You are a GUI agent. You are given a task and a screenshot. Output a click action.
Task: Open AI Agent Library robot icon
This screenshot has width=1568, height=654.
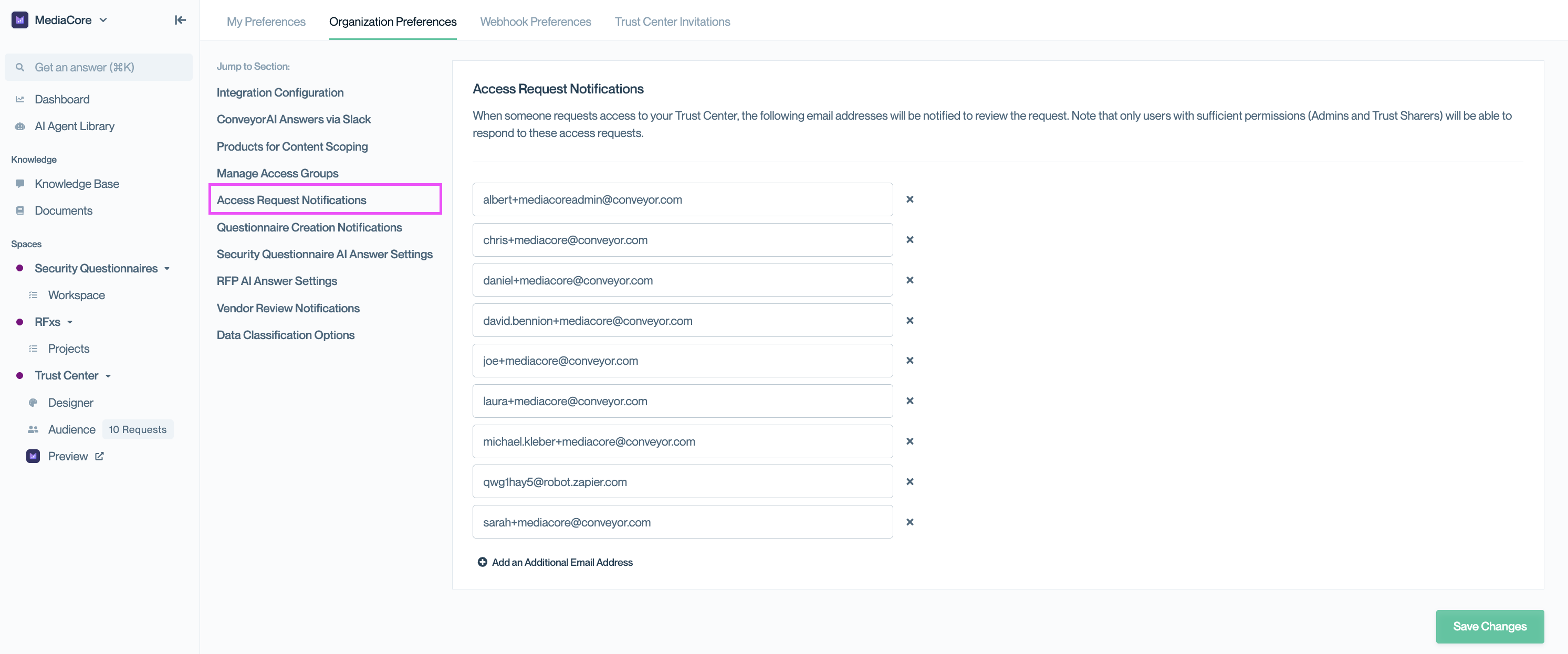click(x=20, y=126)
